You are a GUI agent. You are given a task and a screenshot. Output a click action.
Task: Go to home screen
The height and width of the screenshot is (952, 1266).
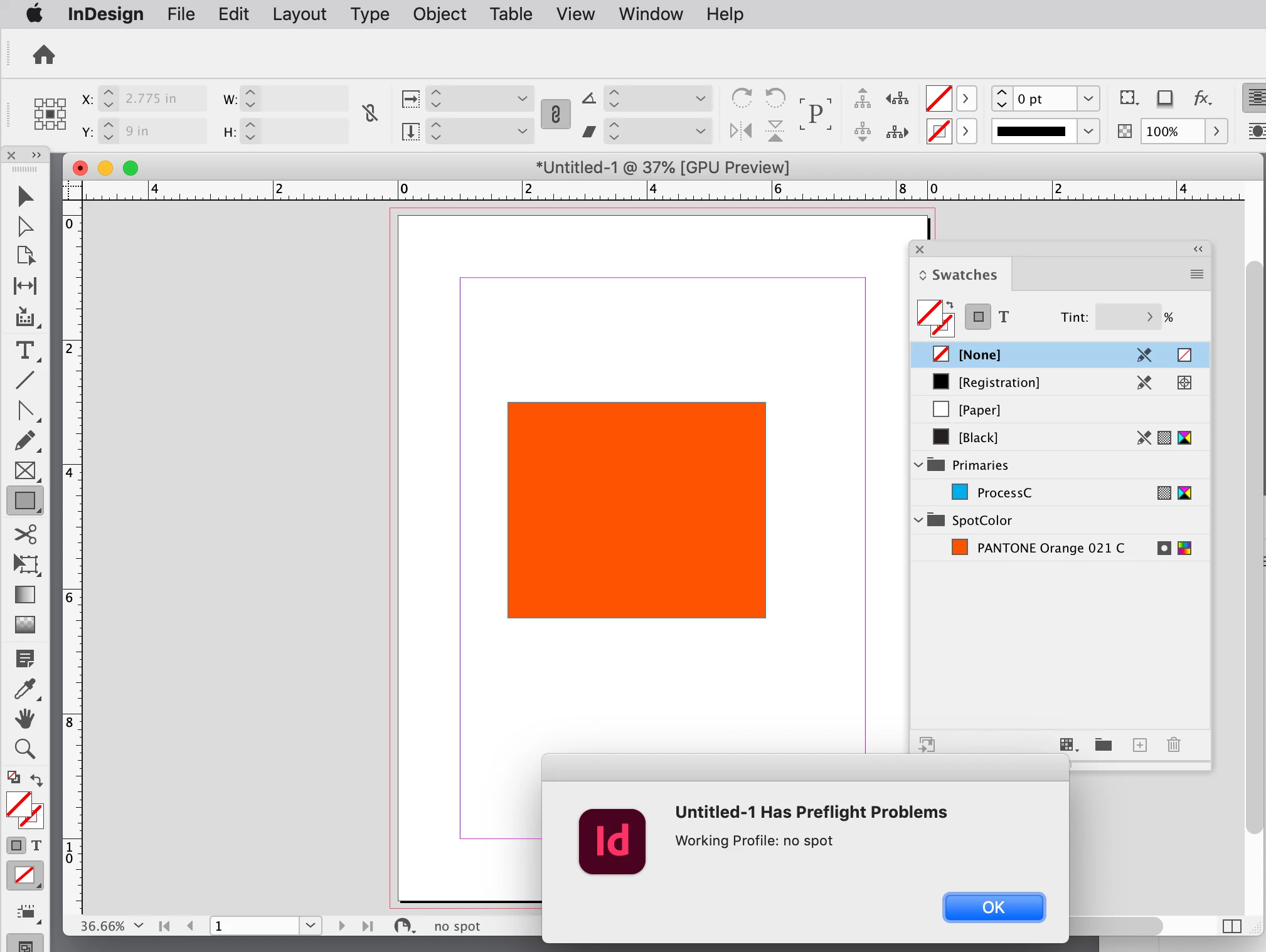tap(43, 55)
